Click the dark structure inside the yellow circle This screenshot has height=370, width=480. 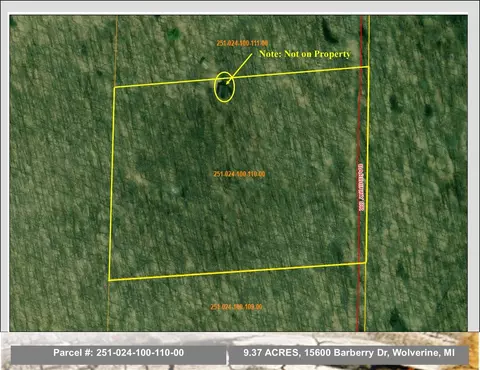tap(223, 89)
